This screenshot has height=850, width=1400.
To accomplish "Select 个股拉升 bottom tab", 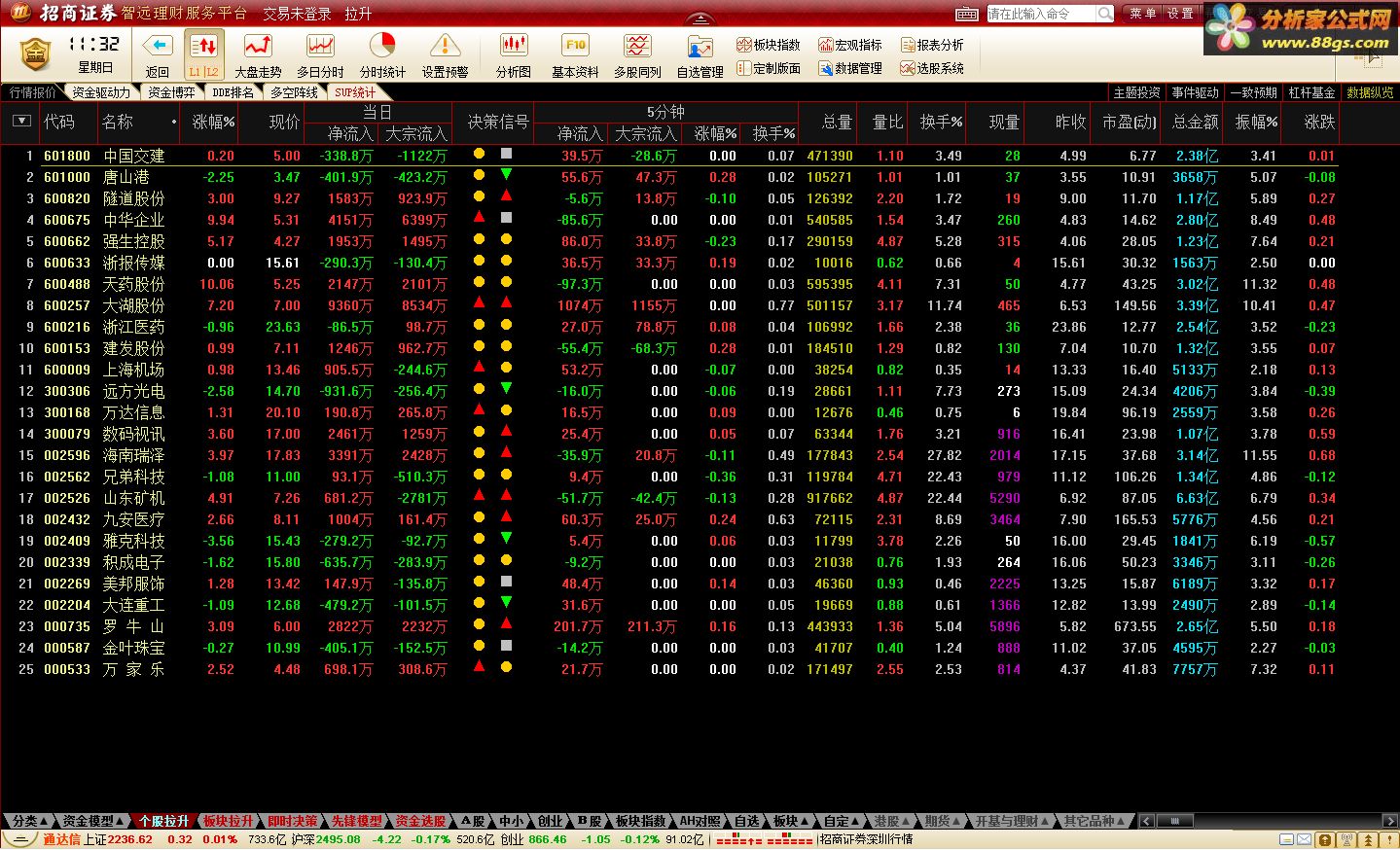I will click(x=164, y=821).
